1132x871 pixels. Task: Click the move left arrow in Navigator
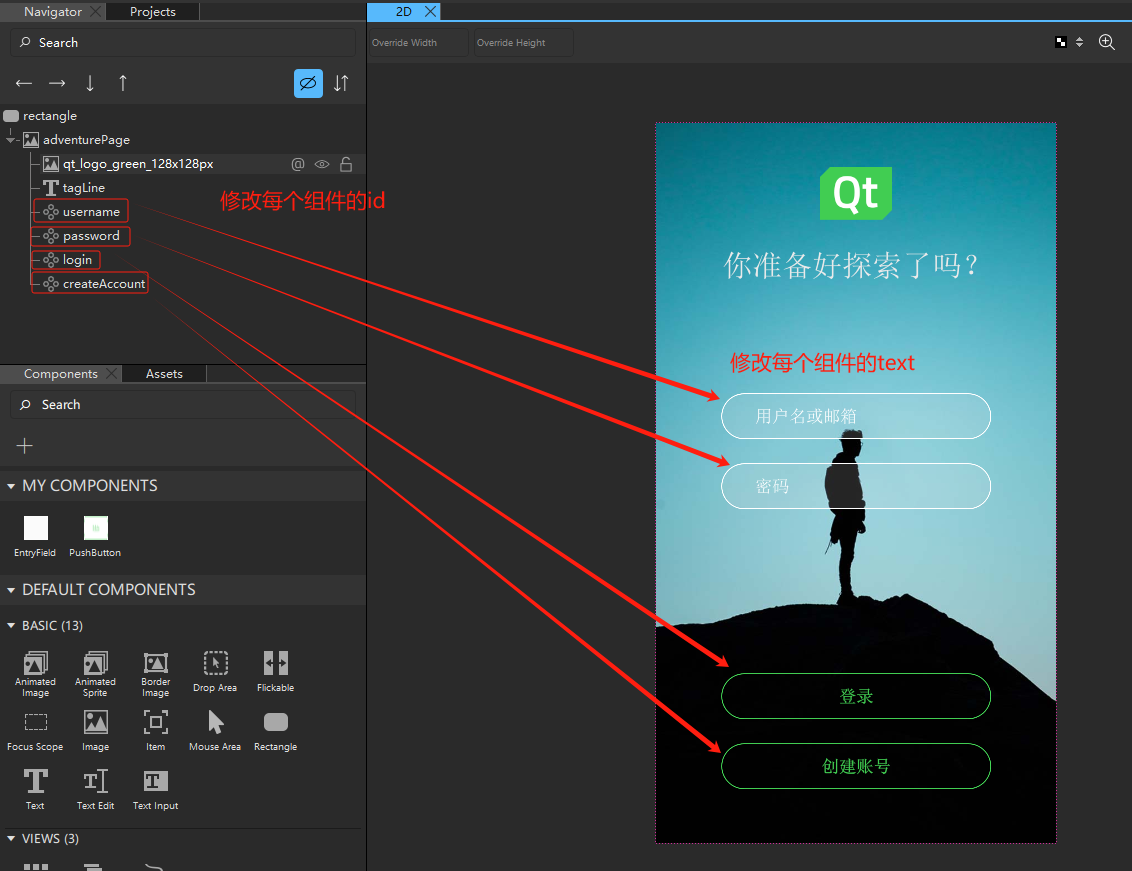[x=24, y=84]
